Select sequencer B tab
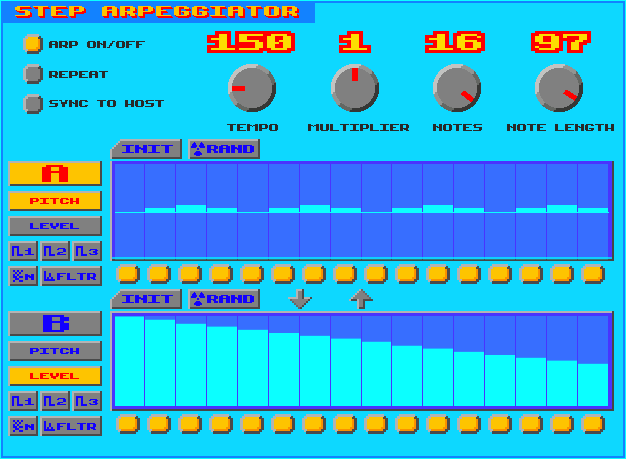This screenshot has width=626, height=459. pos(55,323)
